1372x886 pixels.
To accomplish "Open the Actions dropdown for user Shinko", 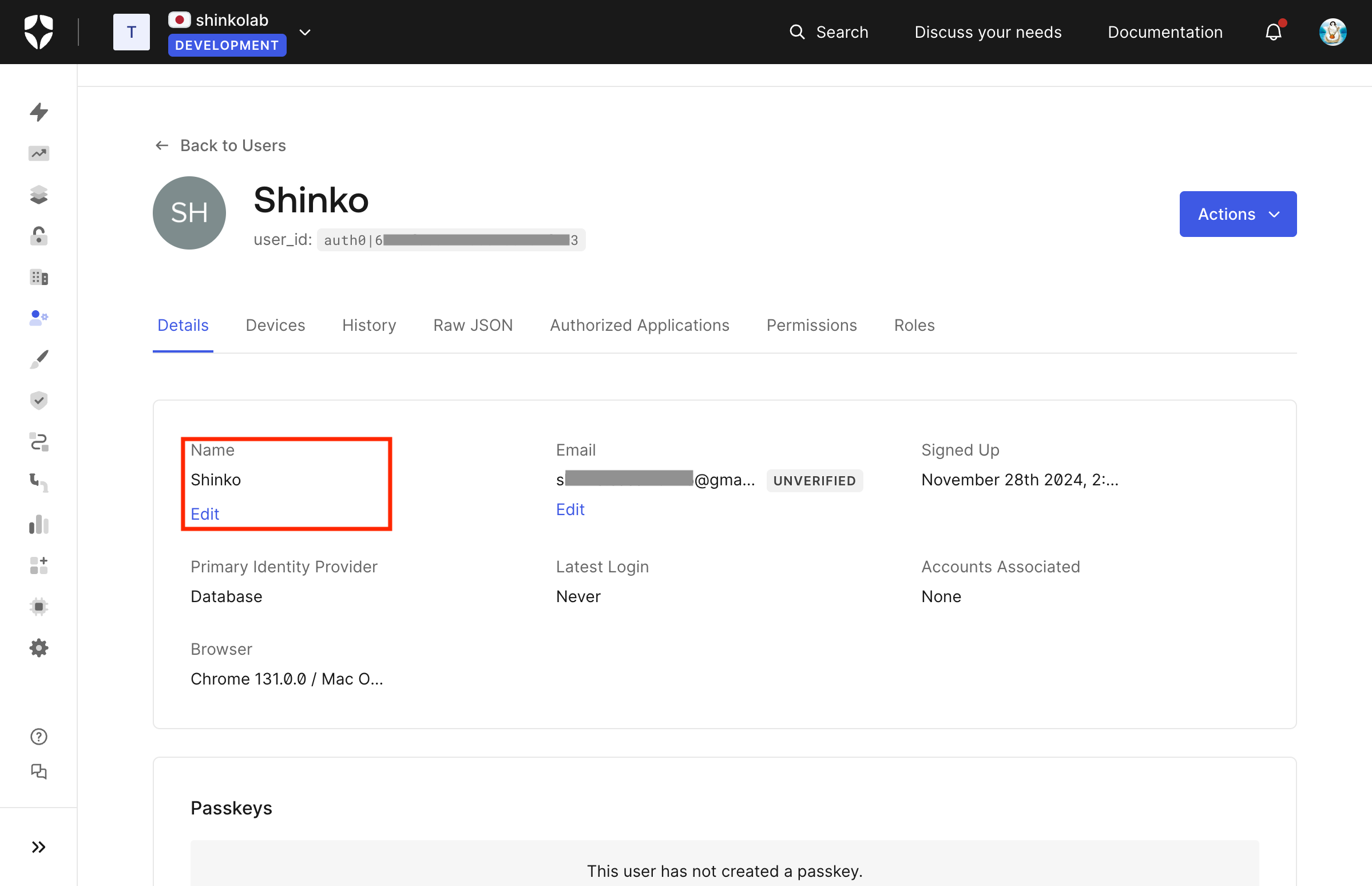I will coord(1238,214).
